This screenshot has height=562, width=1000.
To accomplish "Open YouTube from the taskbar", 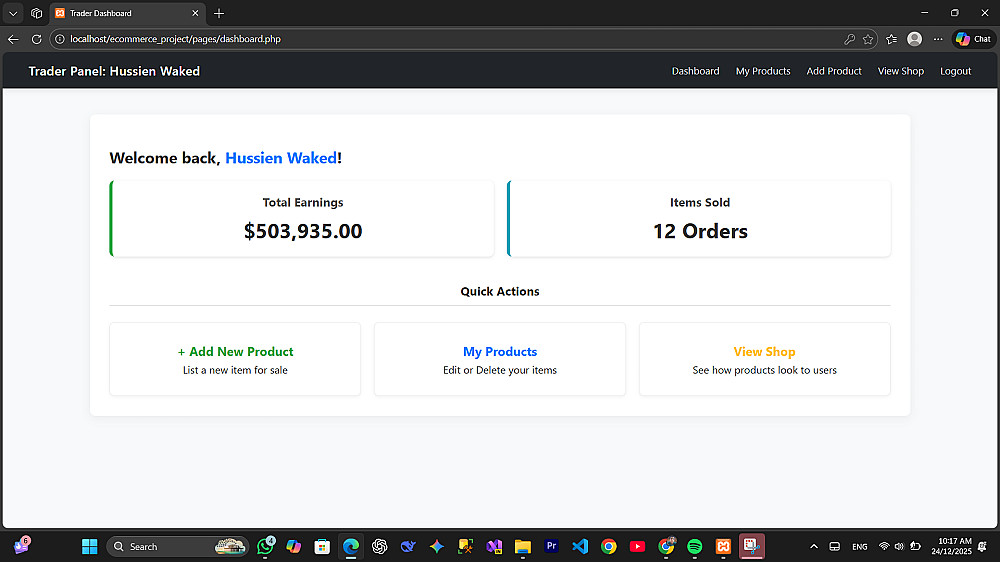I will click(637, 547).
